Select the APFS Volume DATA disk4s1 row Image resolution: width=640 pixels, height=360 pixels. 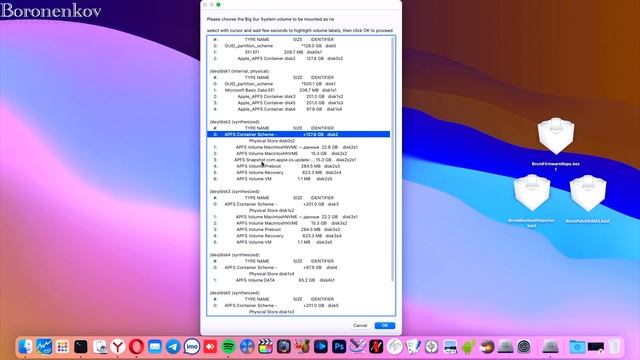(298, 280)
